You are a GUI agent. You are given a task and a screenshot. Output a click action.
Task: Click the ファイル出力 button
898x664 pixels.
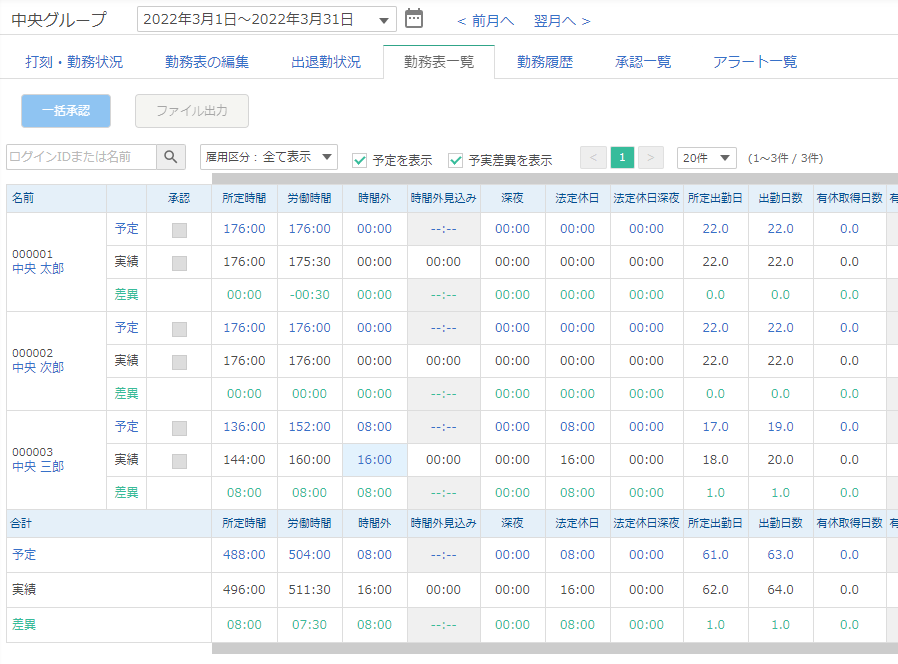191,111
